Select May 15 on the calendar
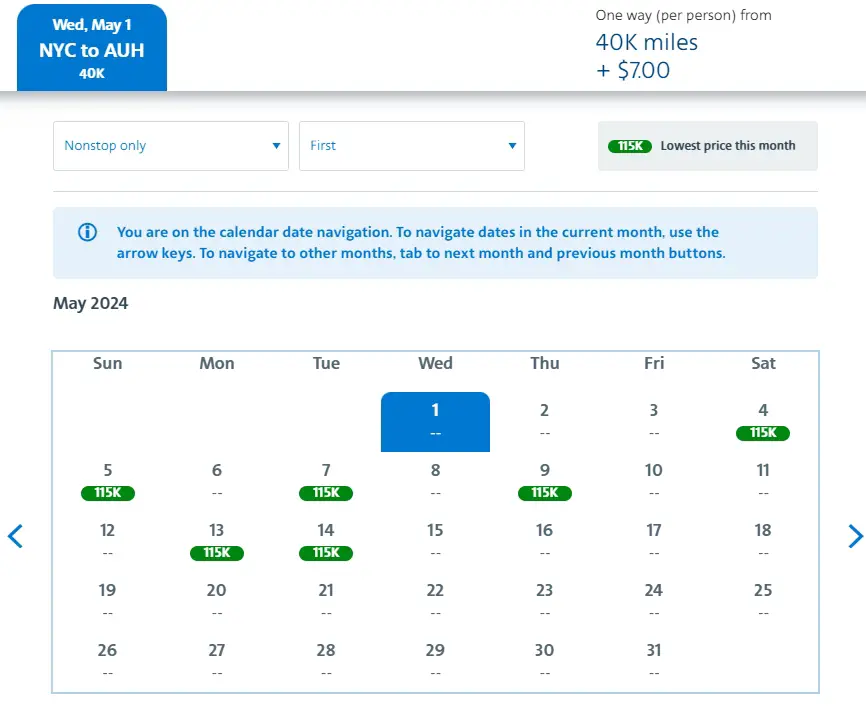This screenshot has height=706, width=866. pos(435,541)
